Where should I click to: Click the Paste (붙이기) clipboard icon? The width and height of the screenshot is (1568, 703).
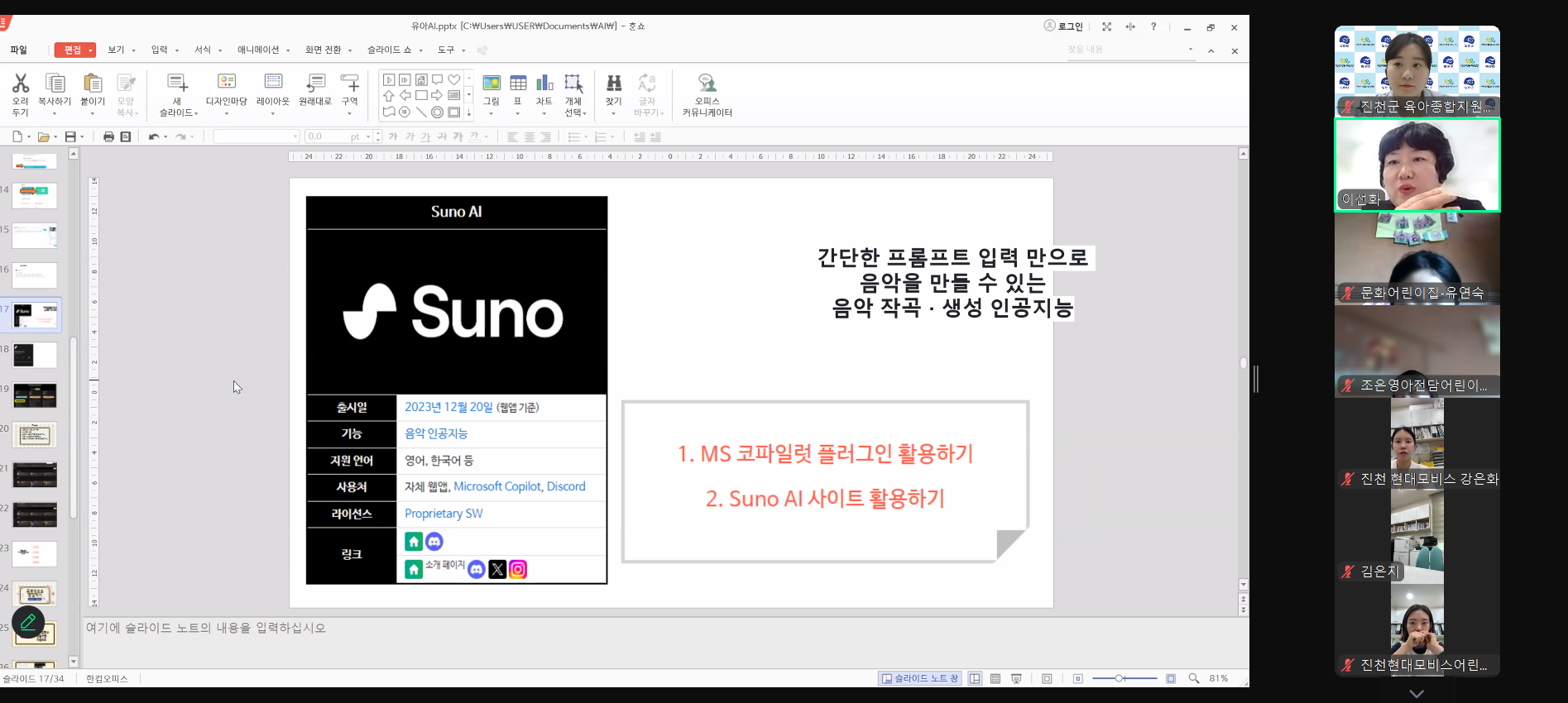(x=93, y=83)
